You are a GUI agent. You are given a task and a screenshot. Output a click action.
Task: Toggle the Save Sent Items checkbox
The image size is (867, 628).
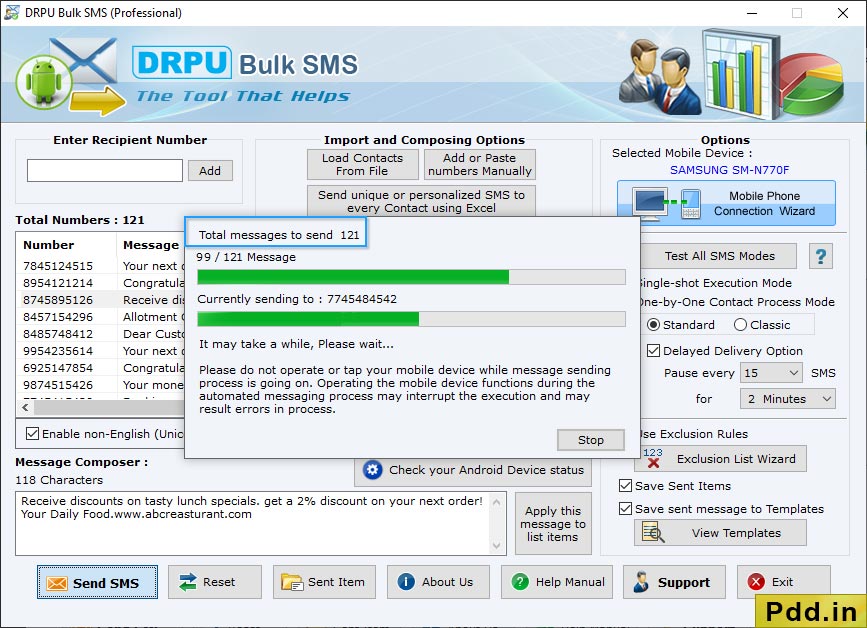[625, 485]
